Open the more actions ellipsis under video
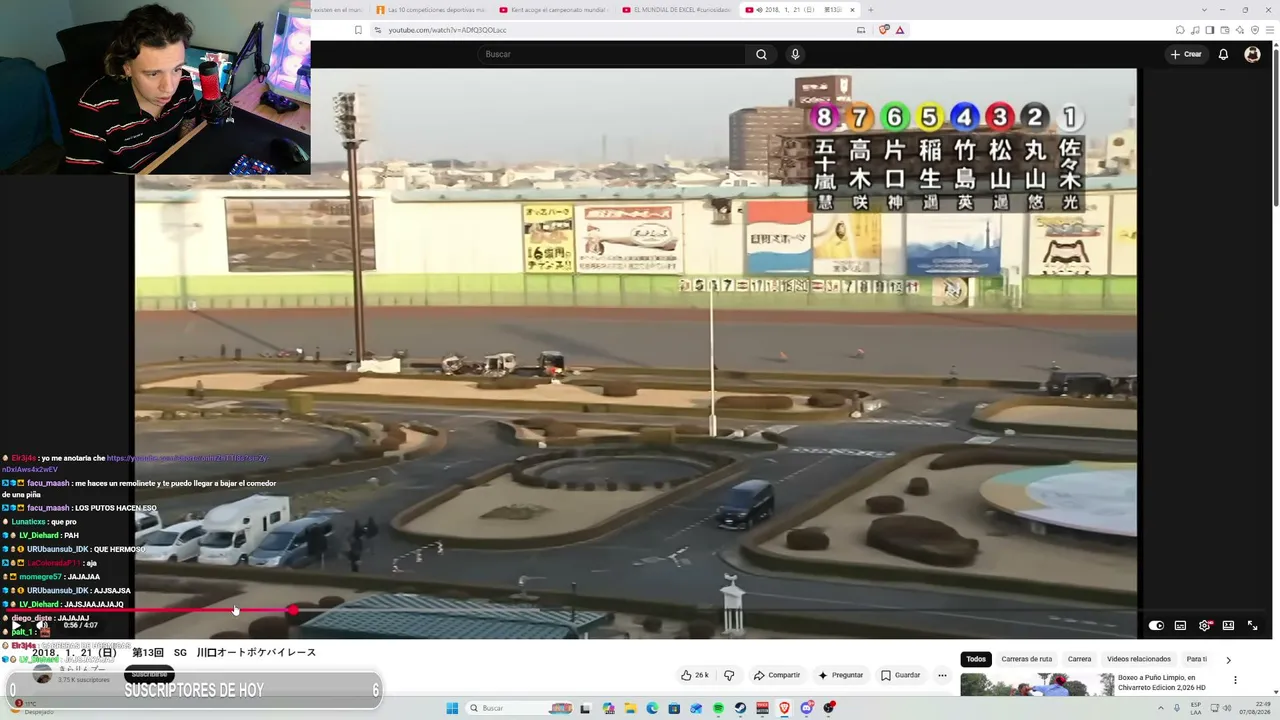 (x=942, y=675)
